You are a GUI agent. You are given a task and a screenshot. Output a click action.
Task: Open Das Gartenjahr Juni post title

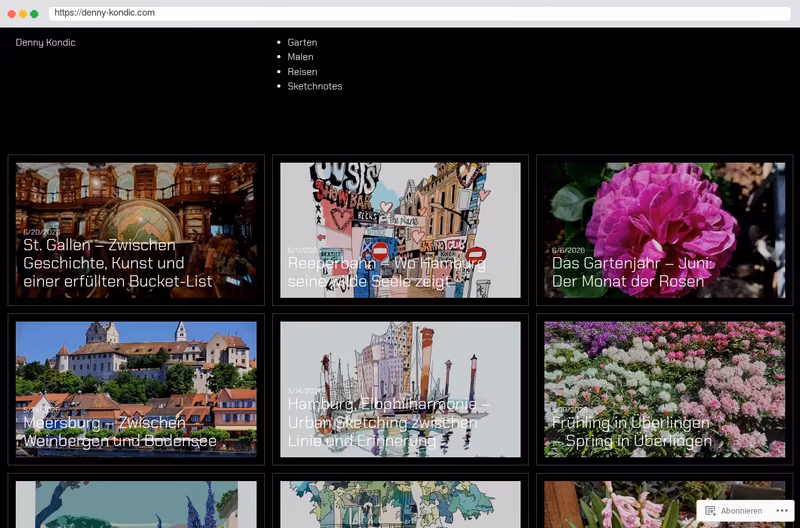(x=634, y=272)
